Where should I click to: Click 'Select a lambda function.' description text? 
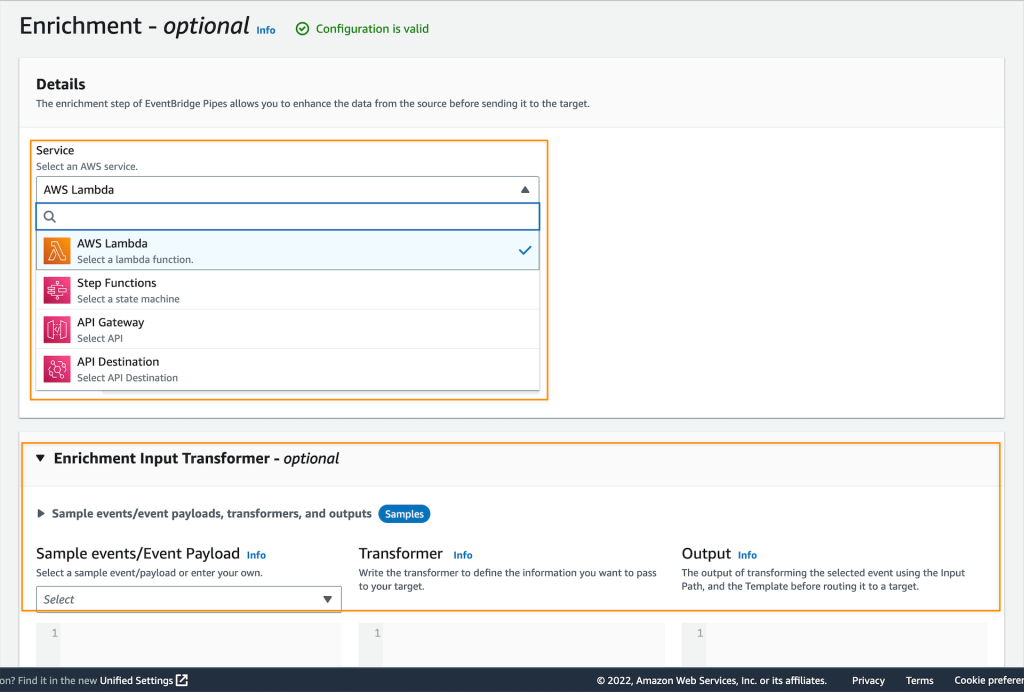click(x=135, y=259)
